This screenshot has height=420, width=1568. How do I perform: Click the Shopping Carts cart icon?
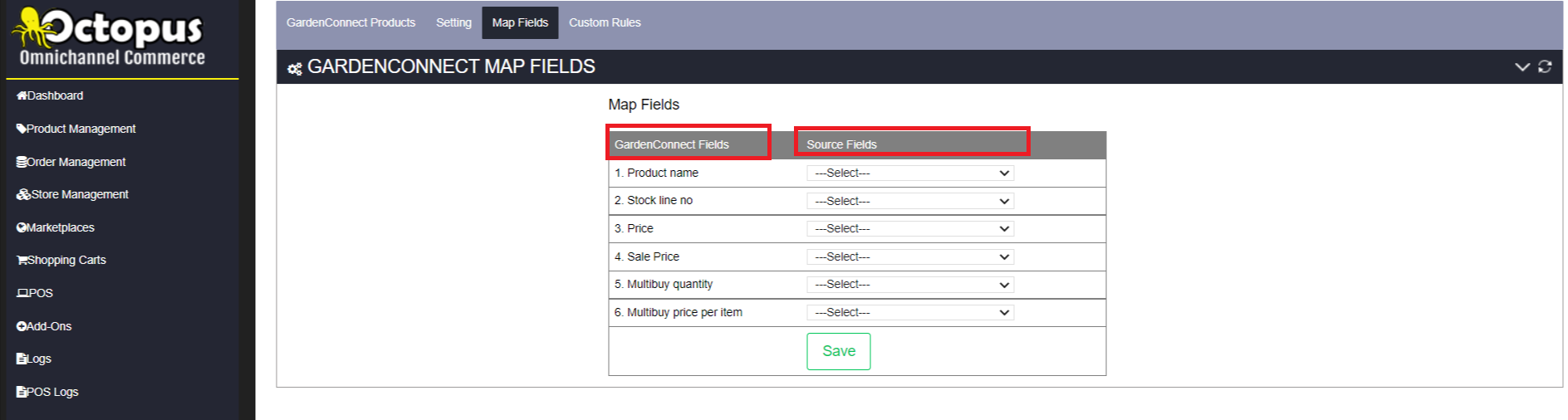(22, 260)
